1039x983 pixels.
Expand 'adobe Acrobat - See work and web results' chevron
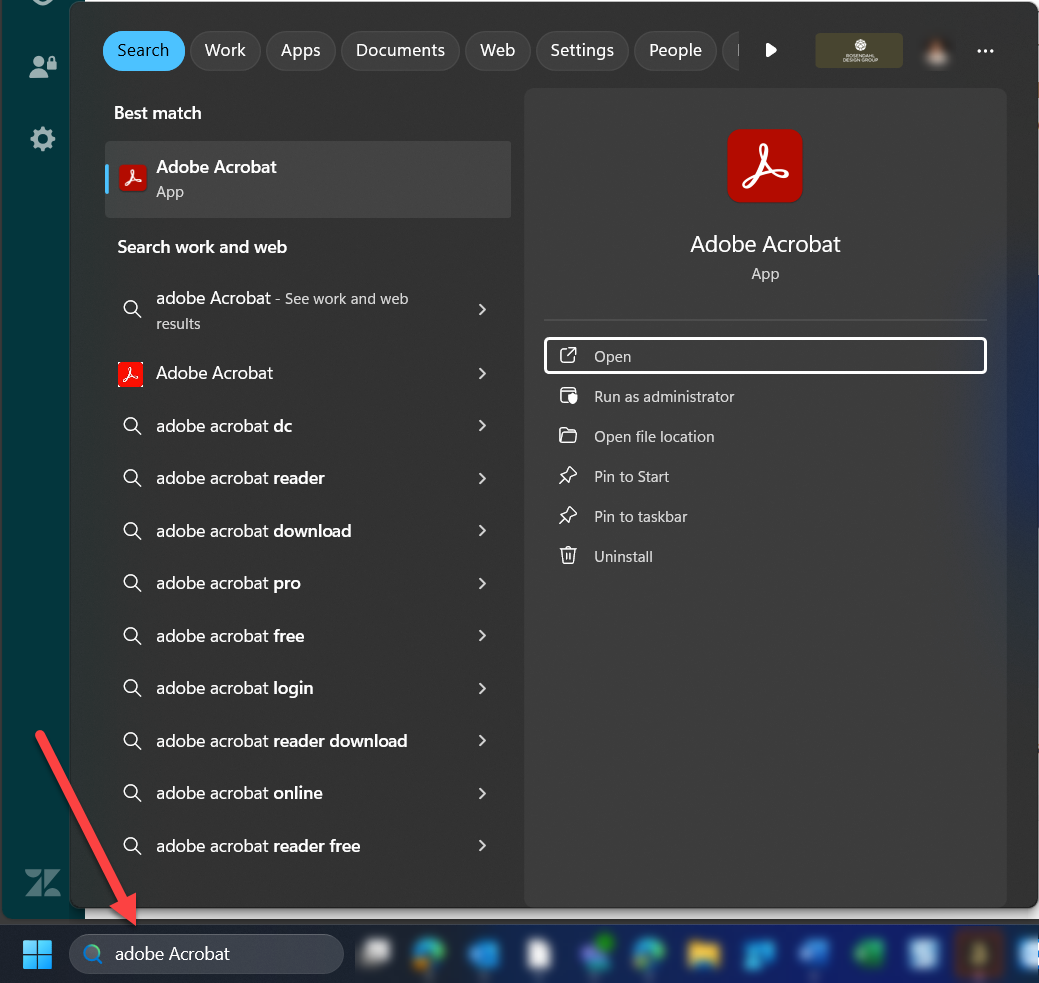pyautogui.click(x=482, y=310)
